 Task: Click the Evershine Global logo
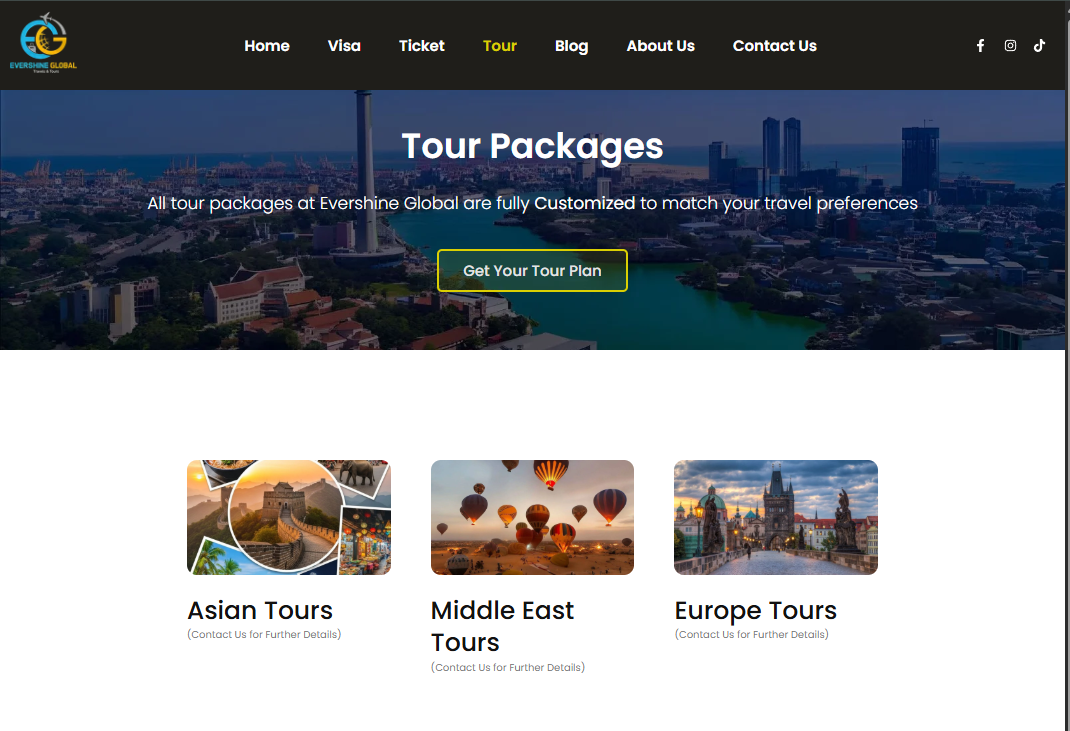pos(43,44)
